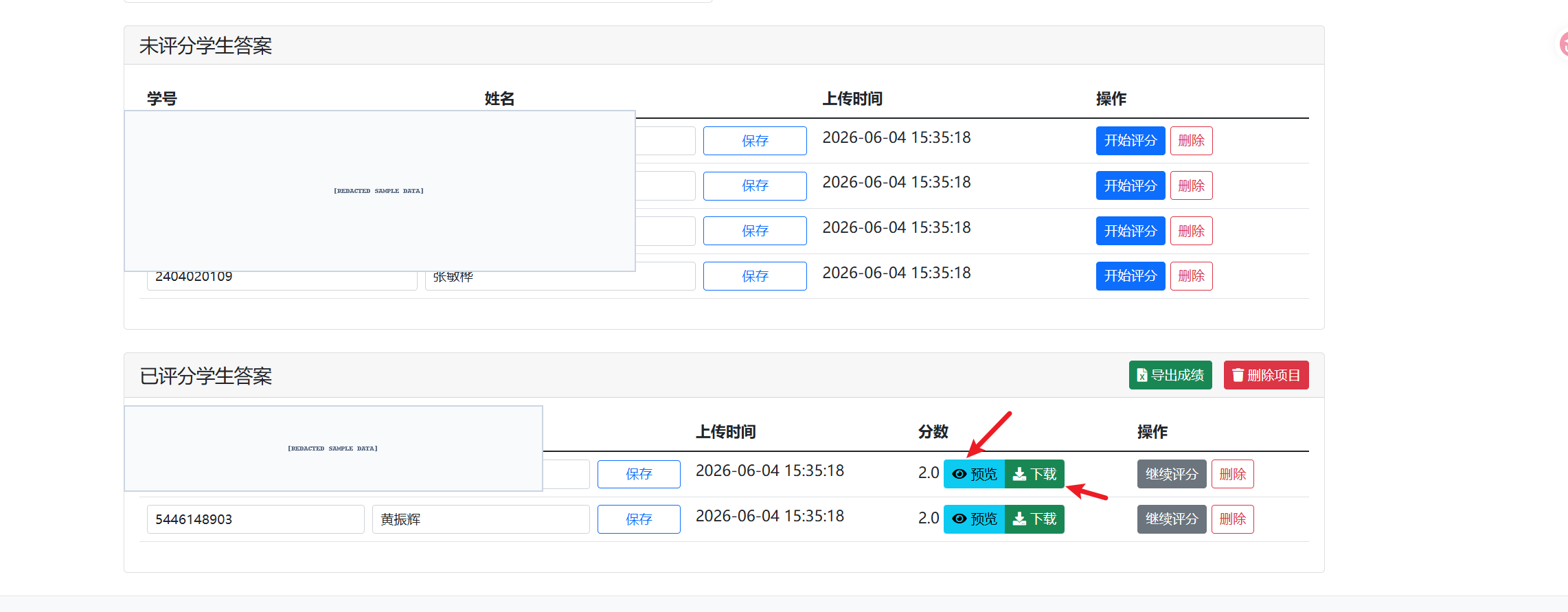
Task: Click the 已评分学生答案 section heading
Action: 205,376
